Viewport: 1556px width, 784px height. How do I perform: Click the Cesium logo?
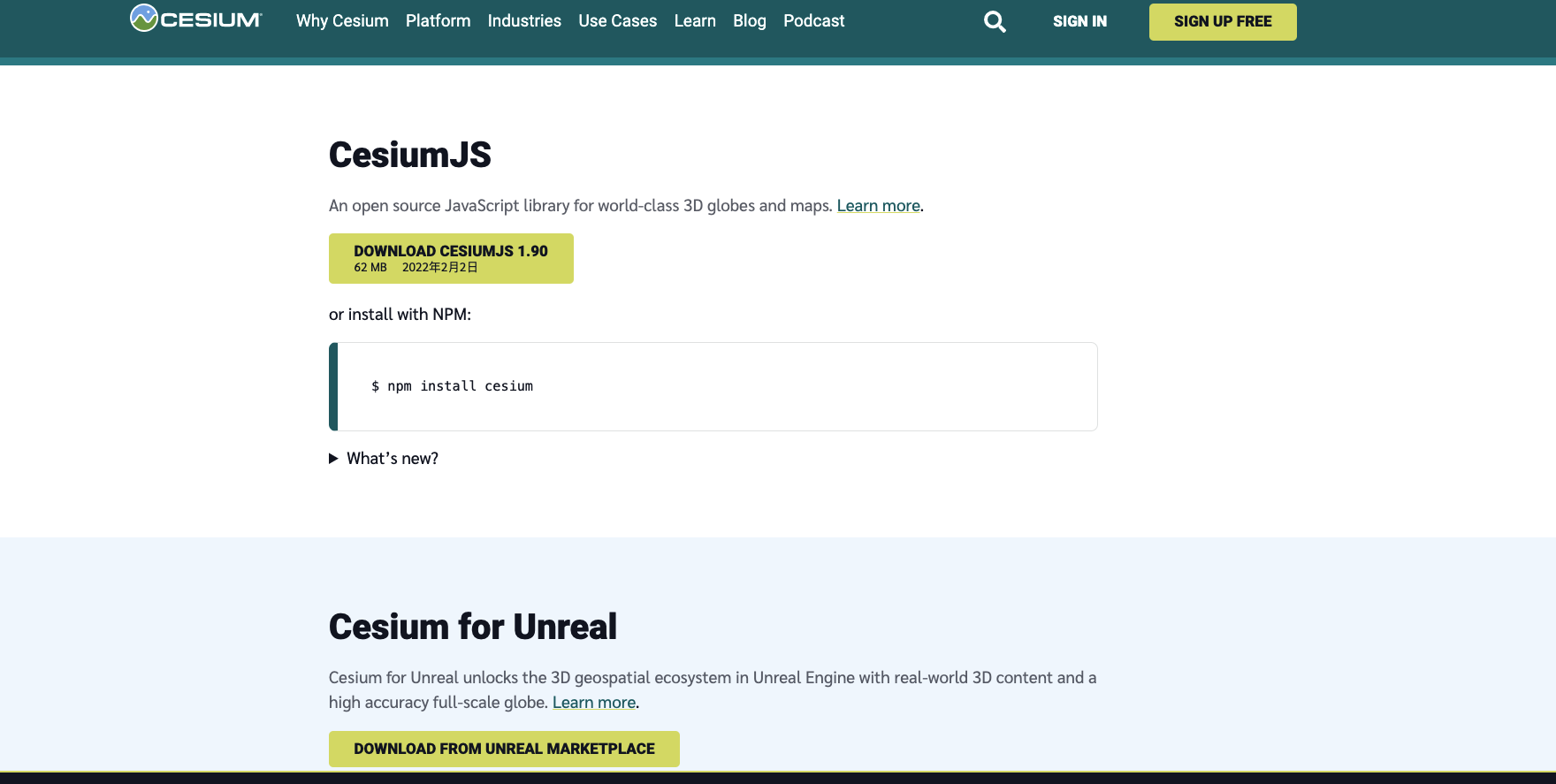(x=196, y=19)
